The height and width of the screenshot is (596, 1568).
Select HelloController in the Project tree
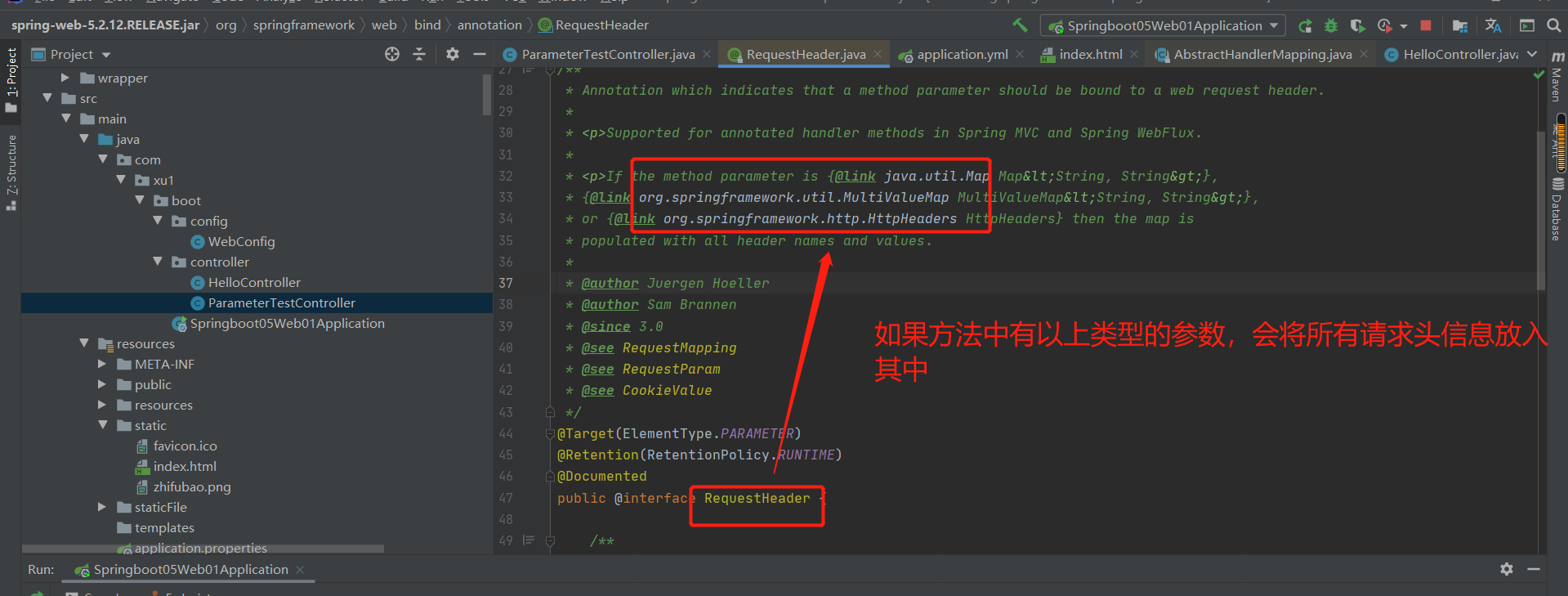point(254,282)
